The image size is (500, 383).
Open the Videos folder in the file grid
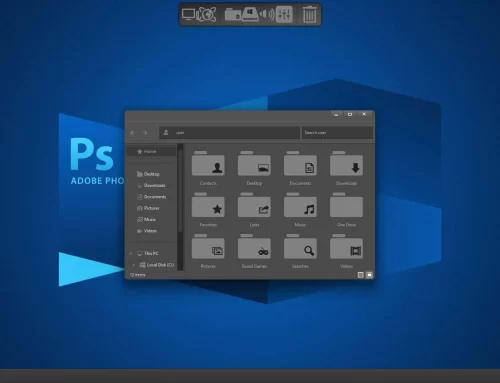click(346, 251)
